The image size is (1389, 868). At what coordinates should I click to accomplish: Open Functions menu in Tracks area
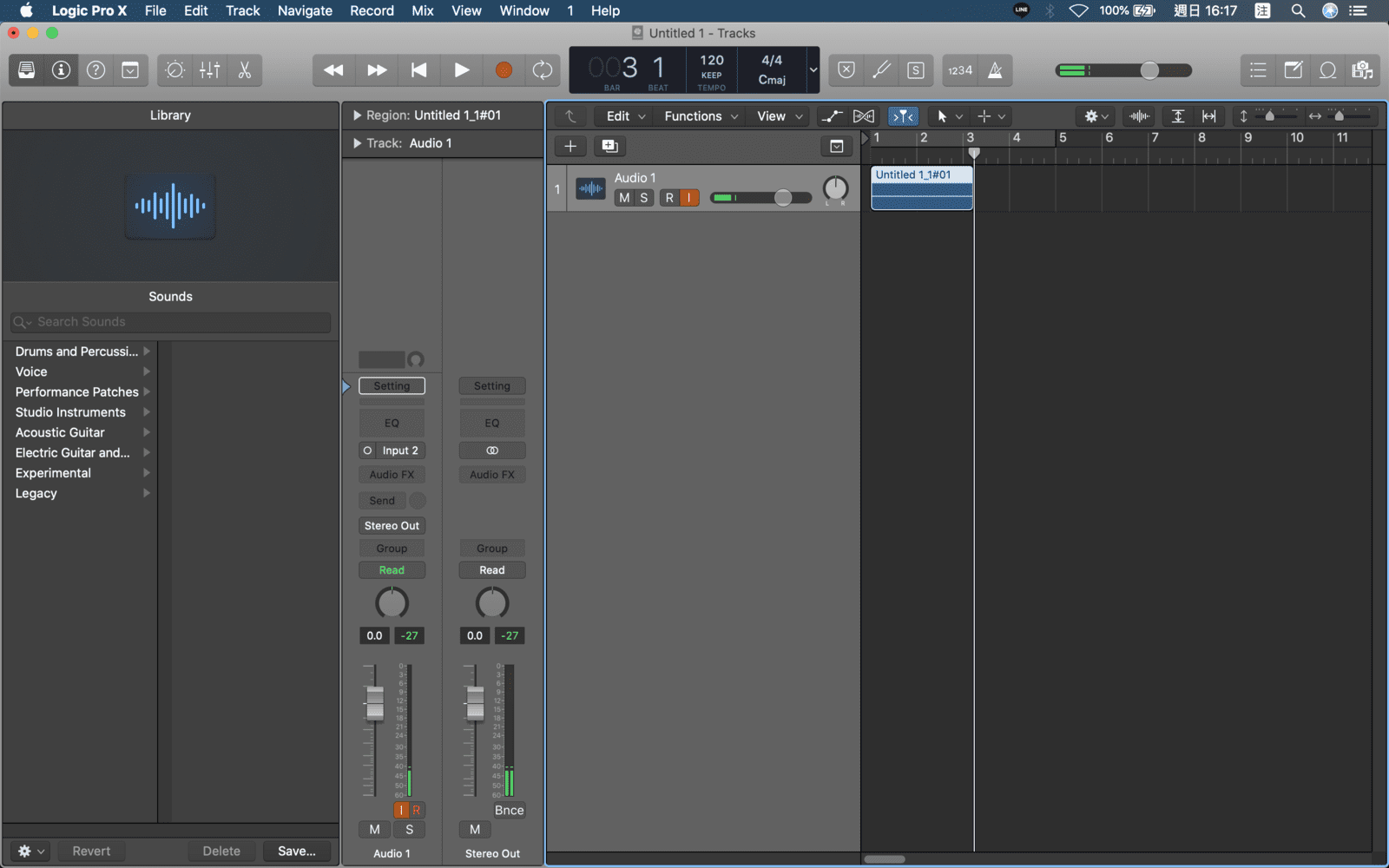coord(701,116)
